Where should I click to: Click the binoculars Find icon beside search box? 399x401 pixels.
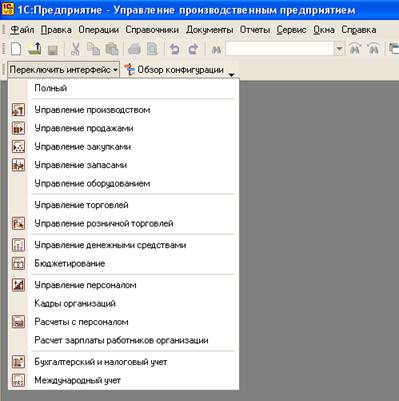216,50
